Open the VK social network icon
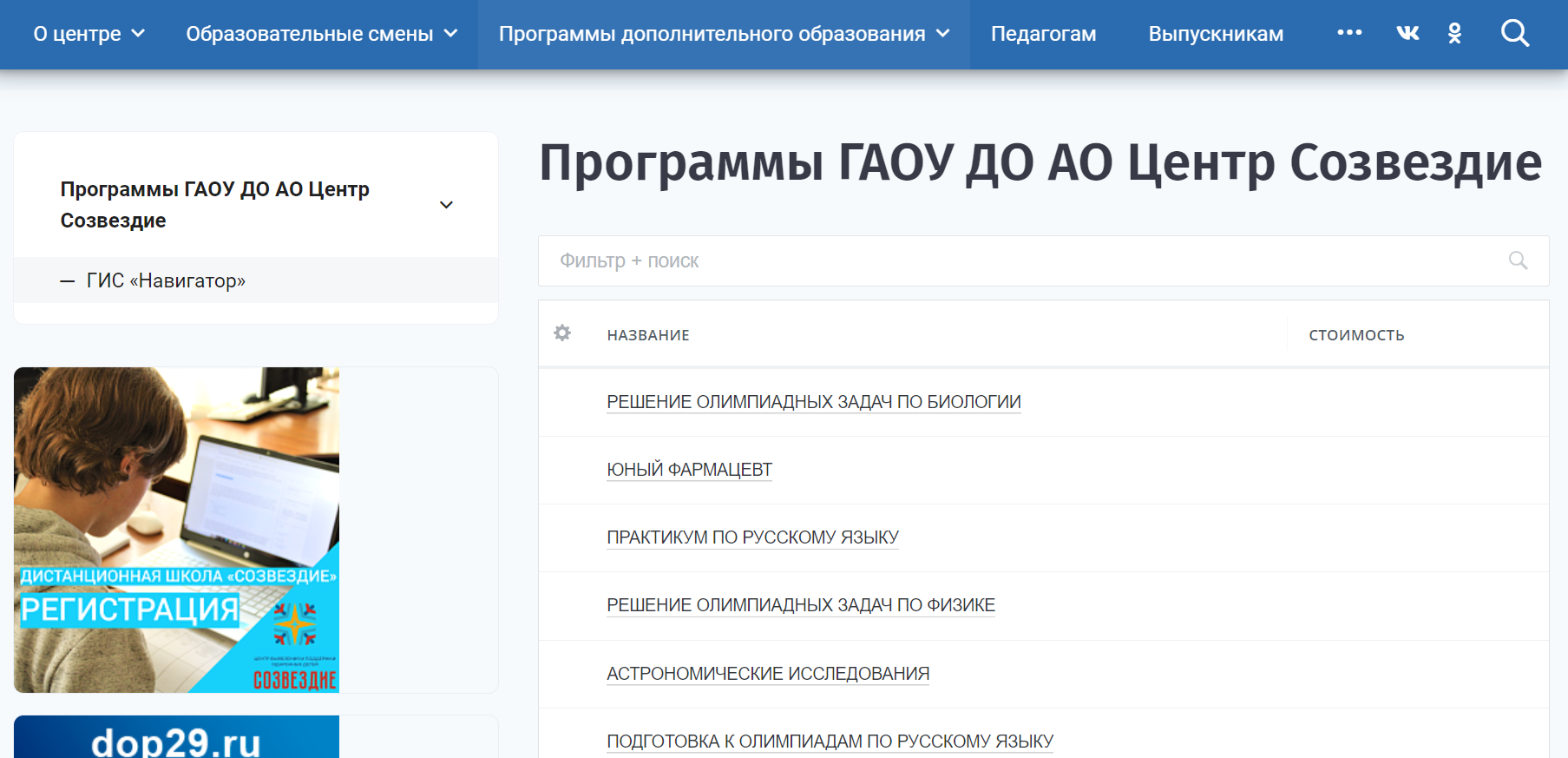 click(x=1407, y=33)
